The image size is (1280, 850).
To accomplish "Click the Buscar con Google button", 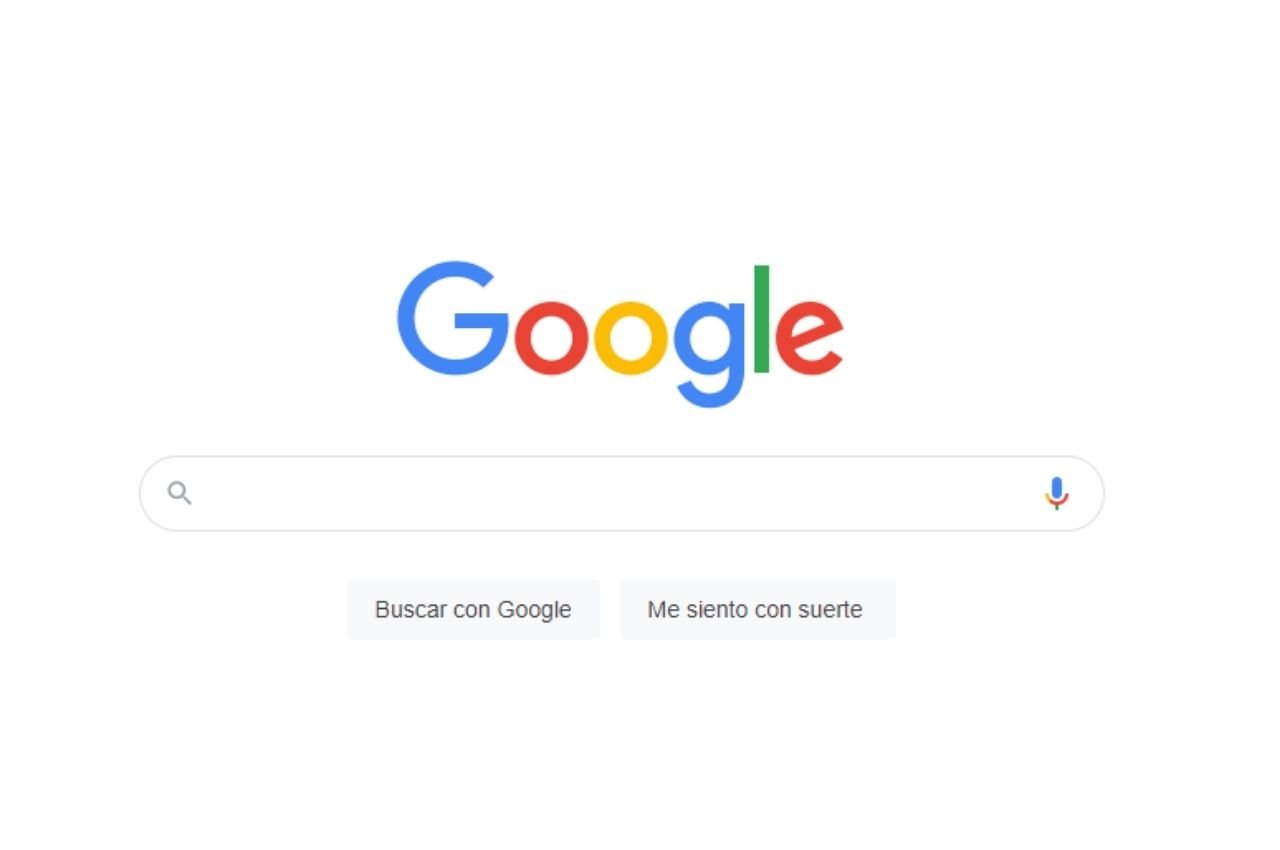I will click(x=474, y=609).
